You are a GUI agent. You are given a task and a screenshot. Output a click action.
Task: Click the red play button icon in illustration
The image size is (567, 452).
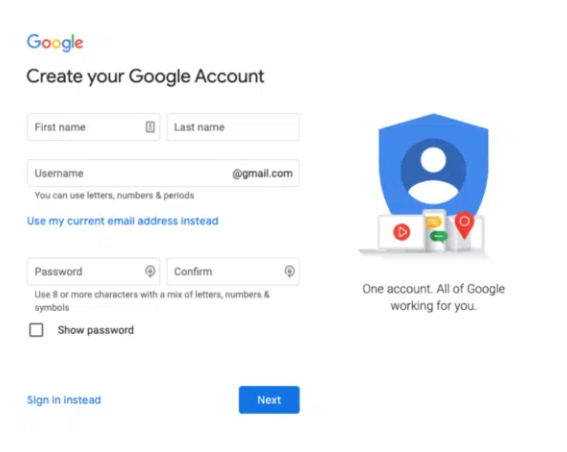[x=402, y=232]
